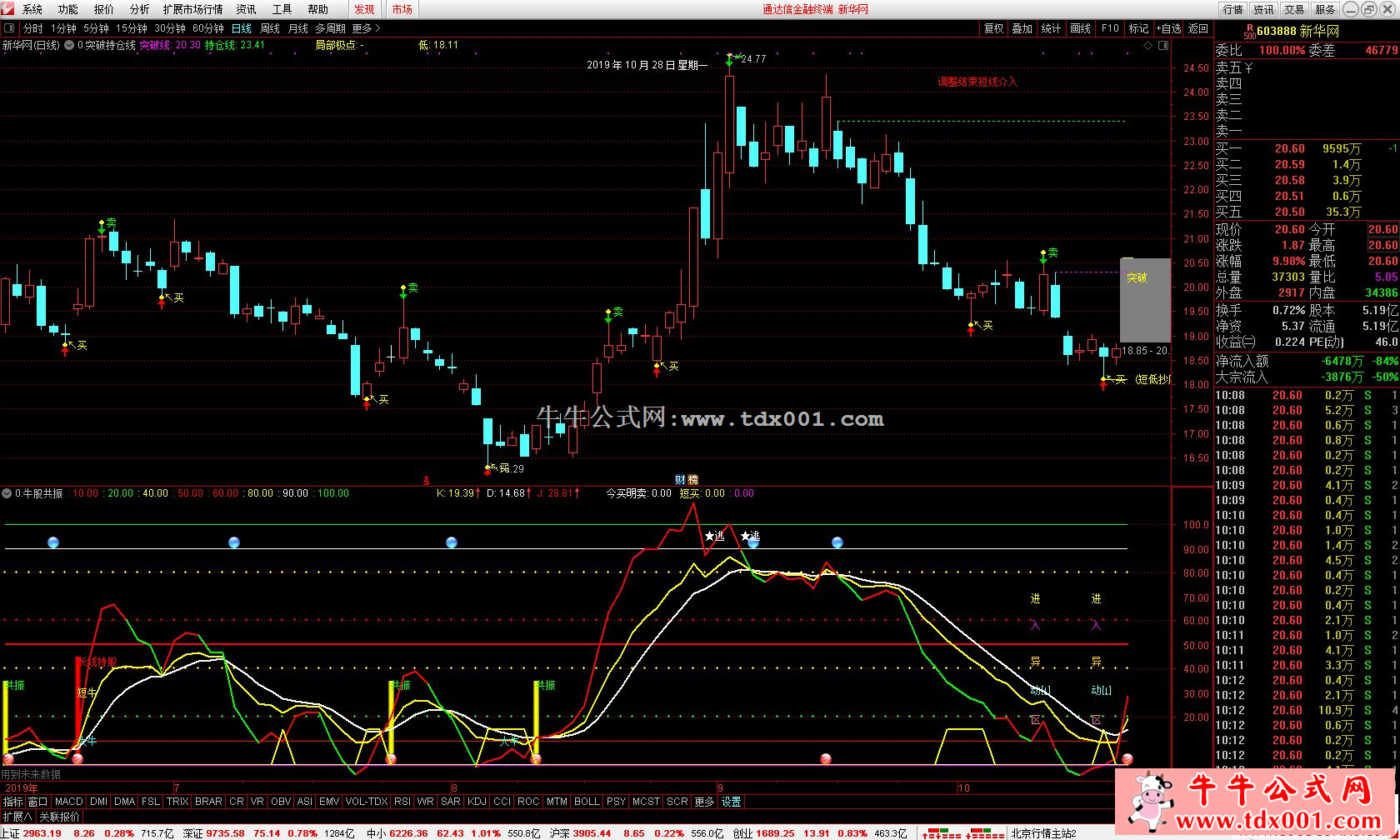
Task: Click the 交易 trade button
Action: point(1294,9)
